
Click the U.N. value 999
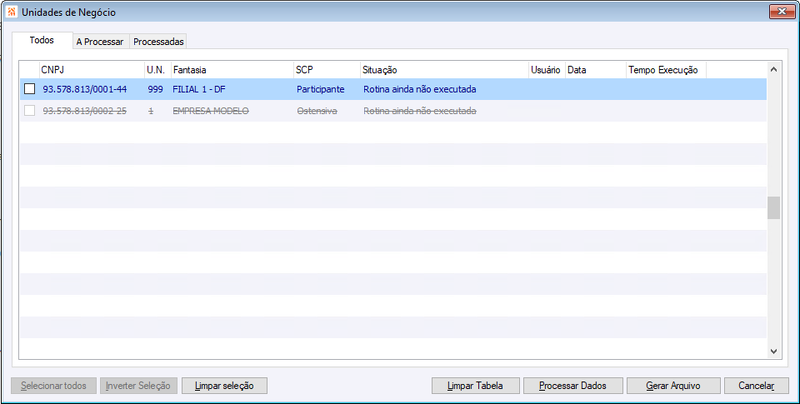coord(155,89)
